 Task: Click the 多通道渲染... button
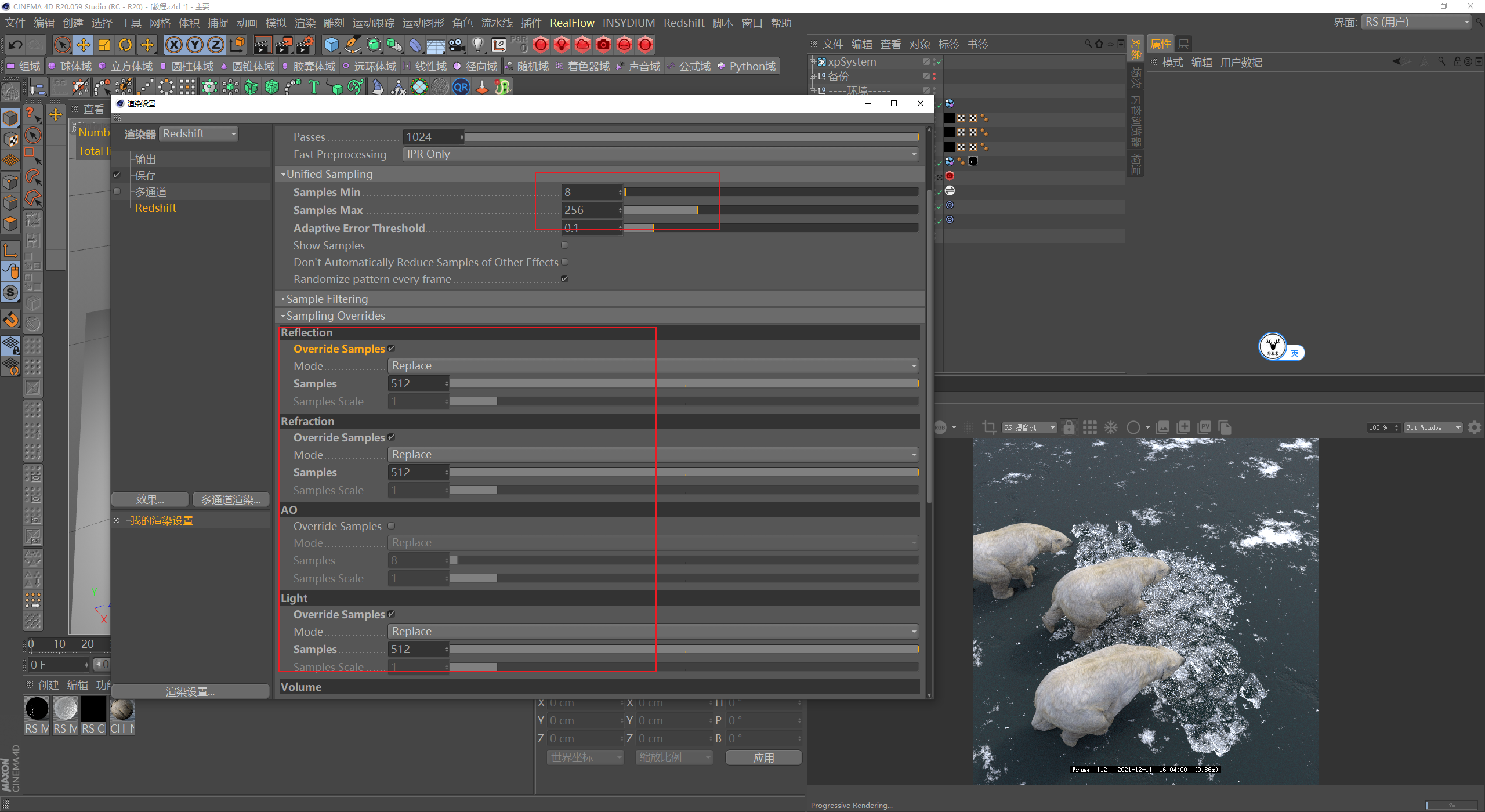[230, 499]
